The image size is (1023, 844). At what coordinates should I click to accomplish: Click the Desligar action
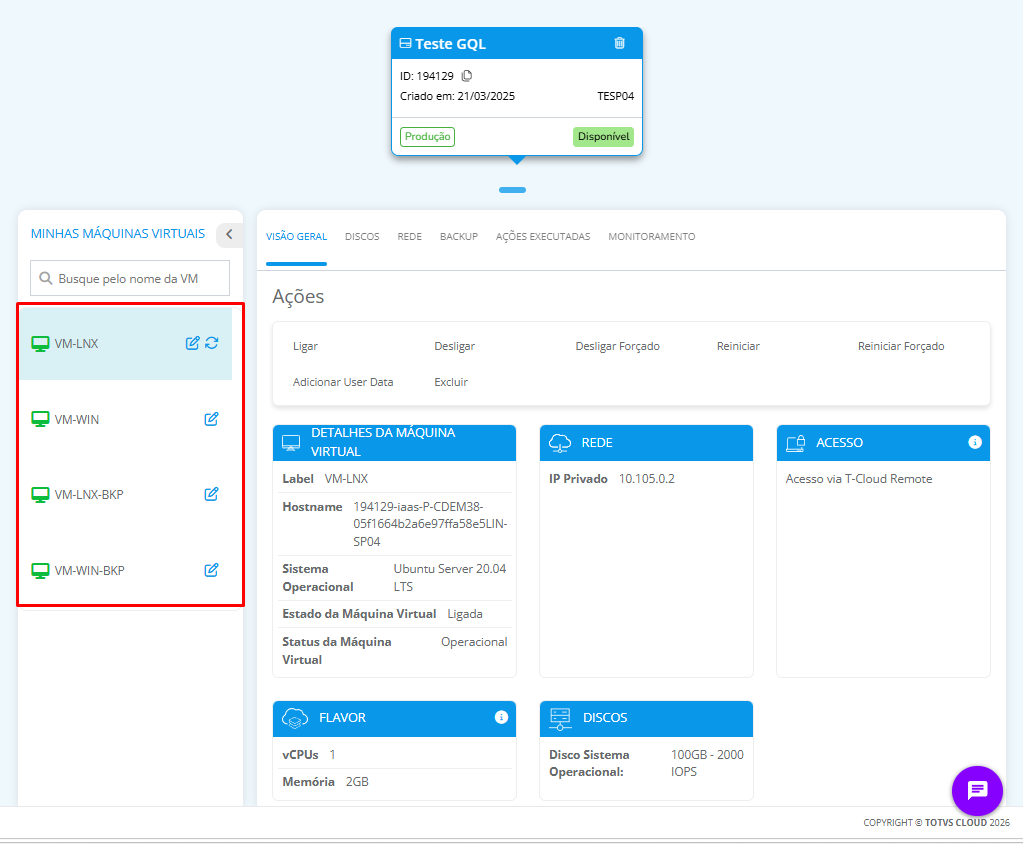coord(455,346)
